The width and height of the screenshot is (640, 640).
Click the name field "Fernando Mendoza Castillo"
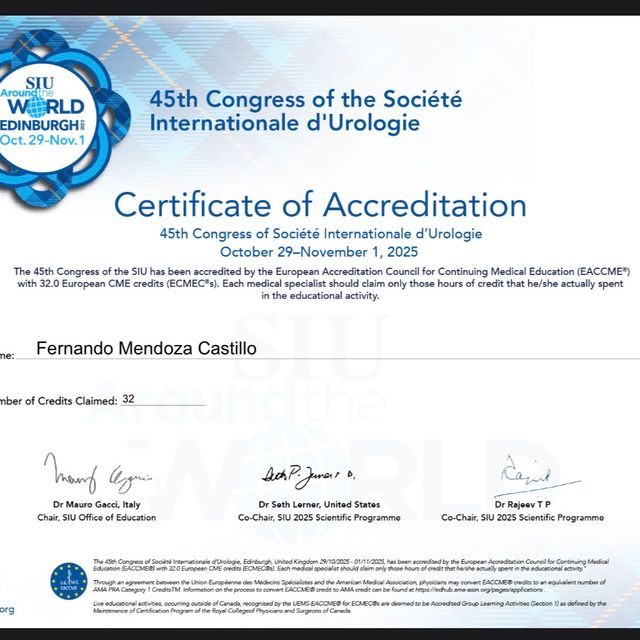[147, 348]
